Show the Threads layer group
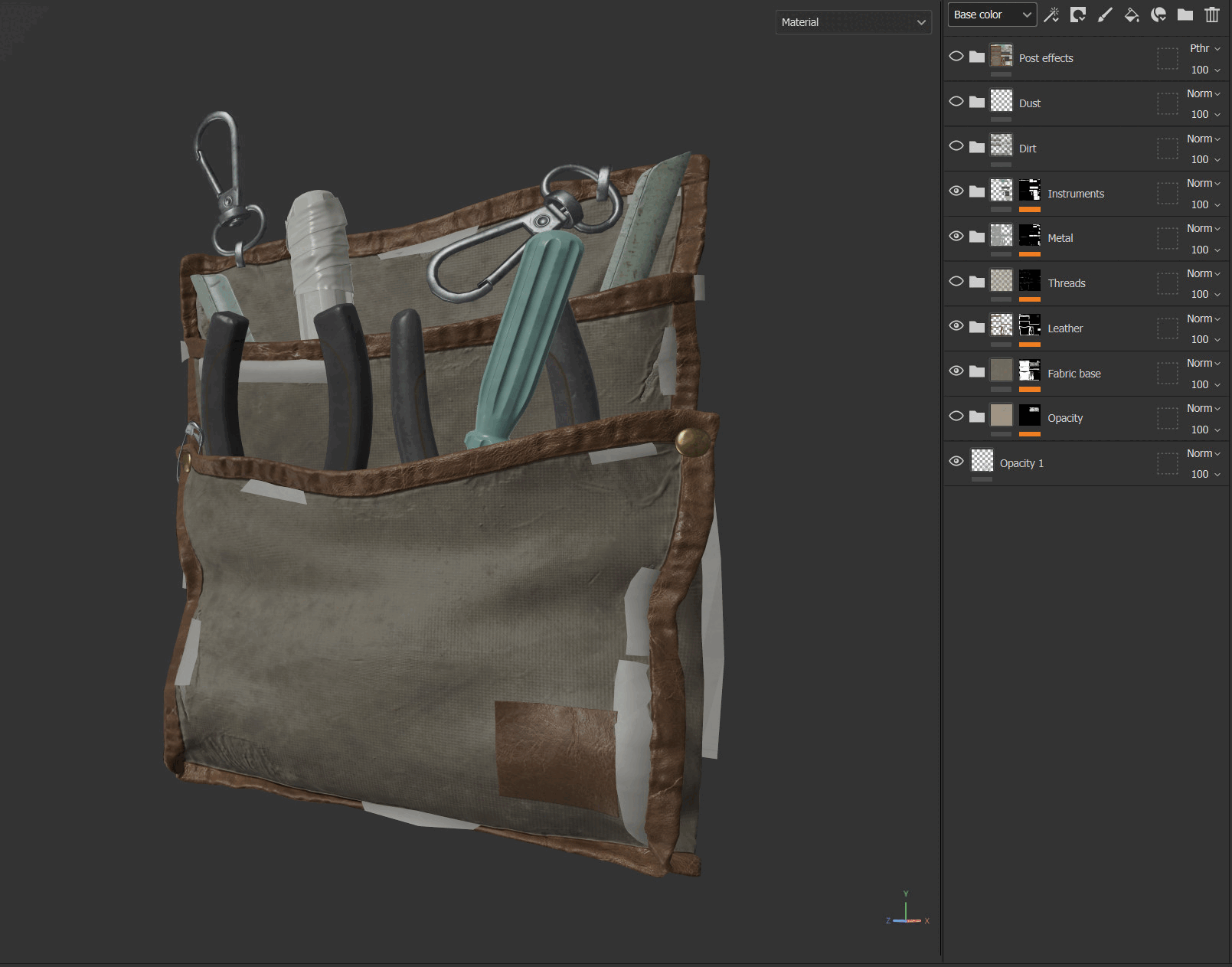The width and height of the screenshot is (1232, 967). [956, 282]
